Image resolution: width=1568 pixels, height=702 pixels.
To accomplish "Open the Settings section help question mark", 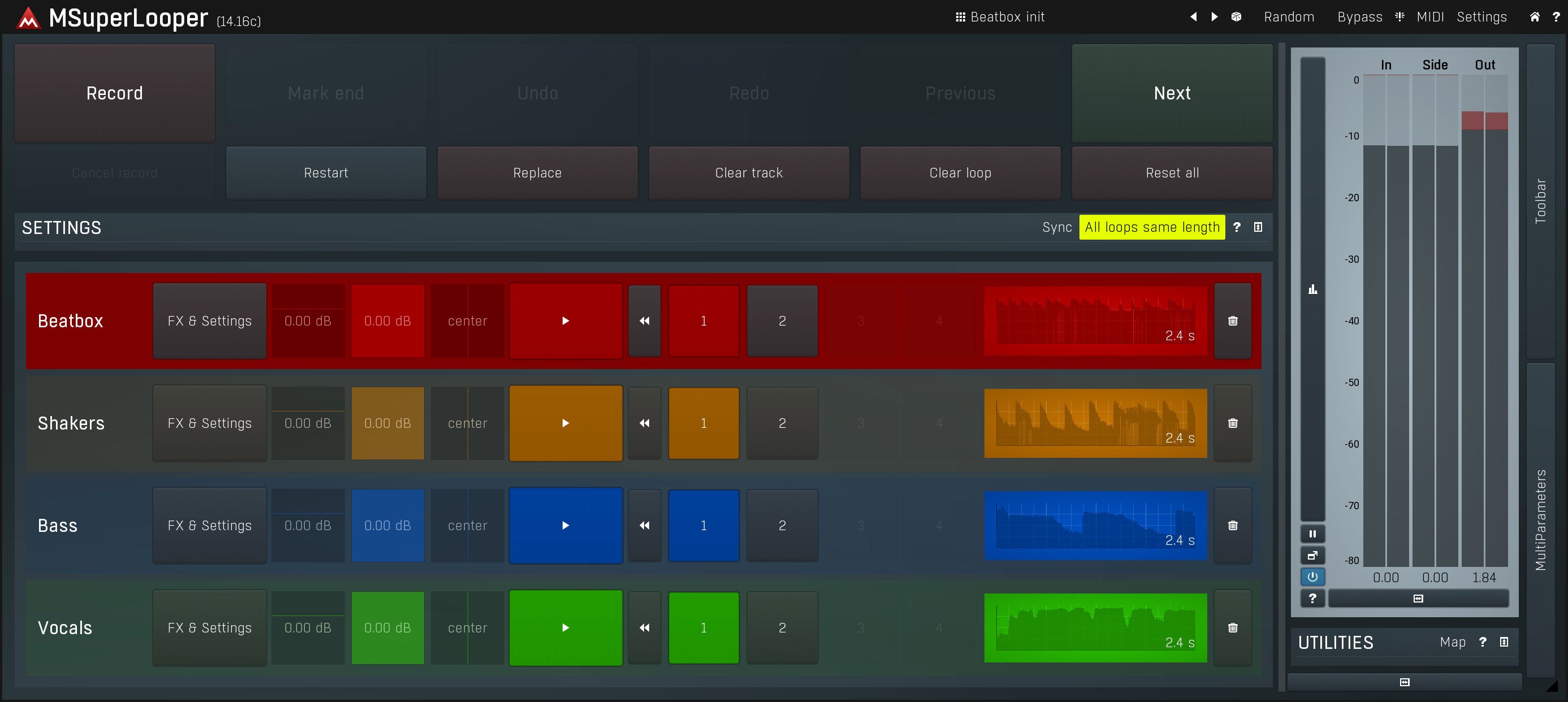I will (1236, 227).
